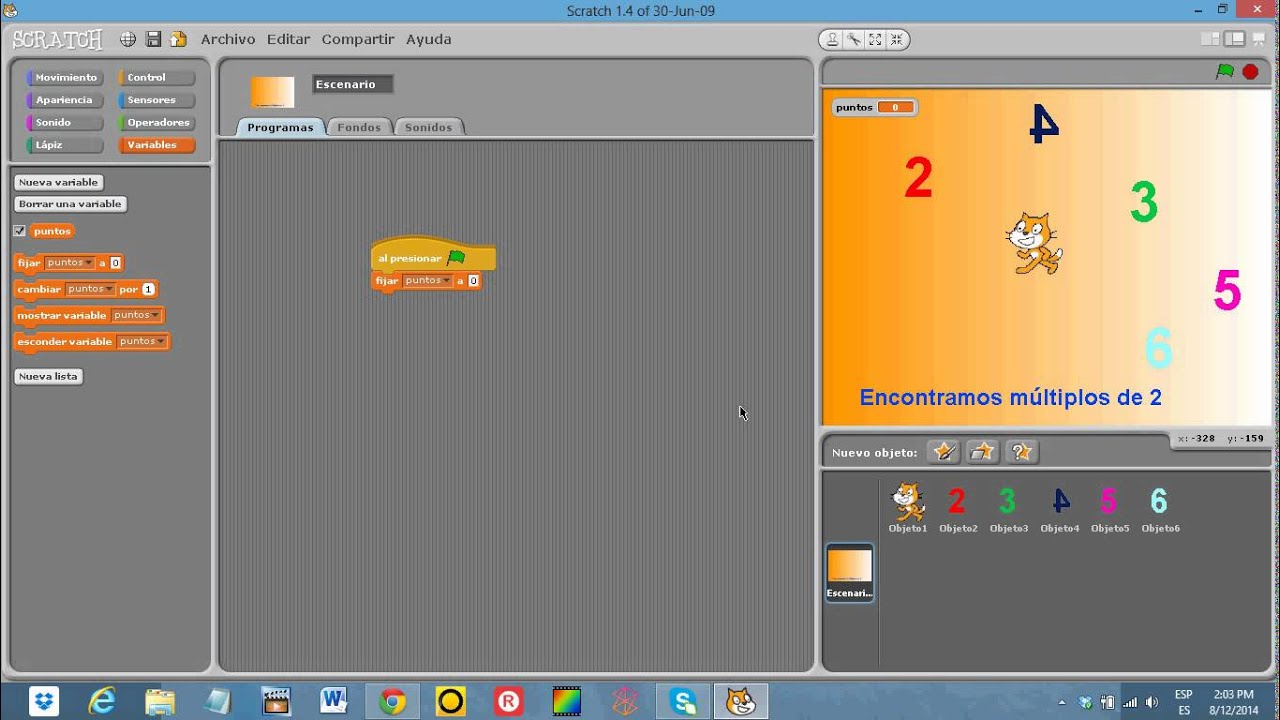
Task: Show the Operadores block category
Action: point(157,122)
